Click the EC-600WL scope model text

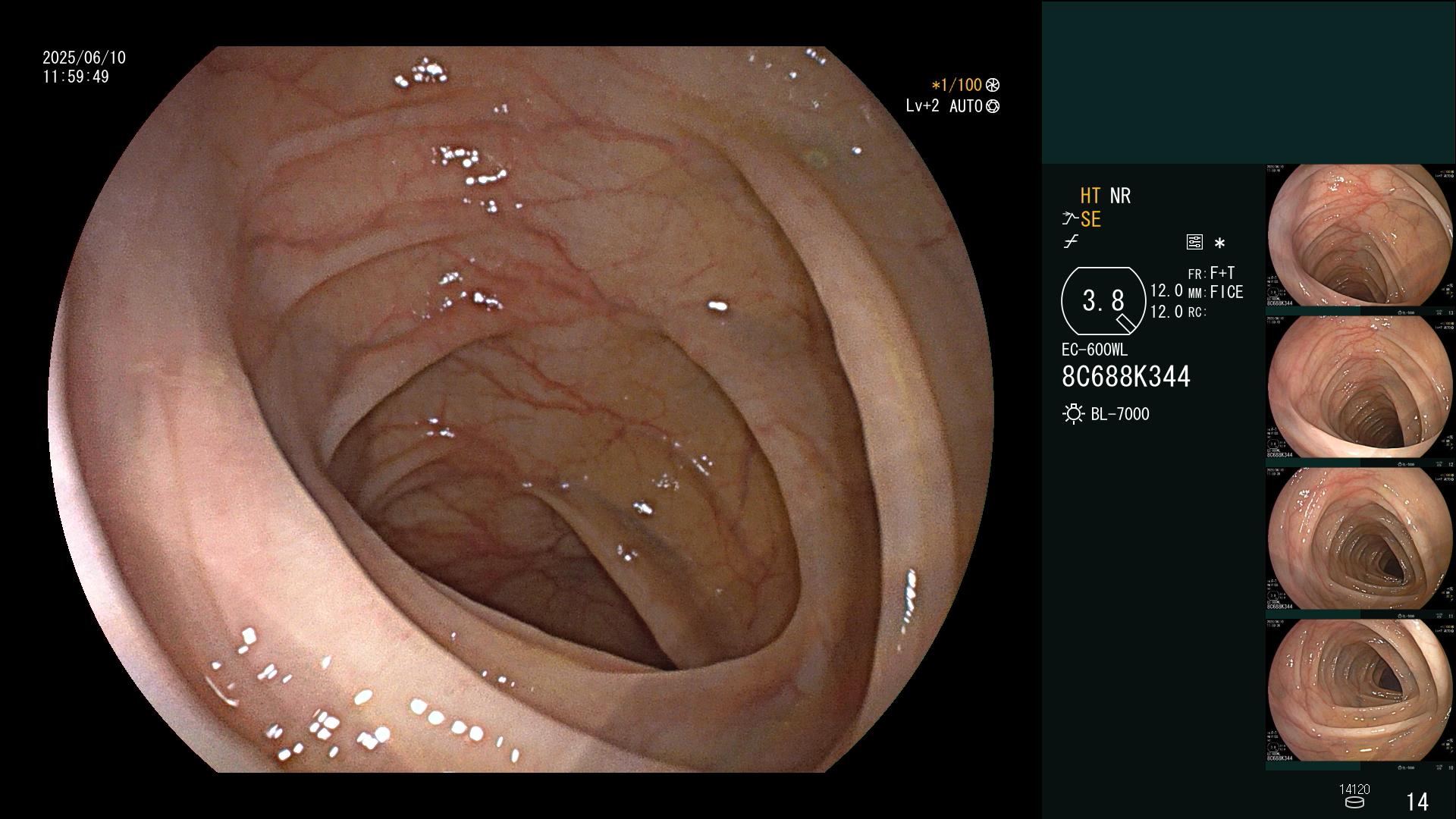coord(1094,350)
